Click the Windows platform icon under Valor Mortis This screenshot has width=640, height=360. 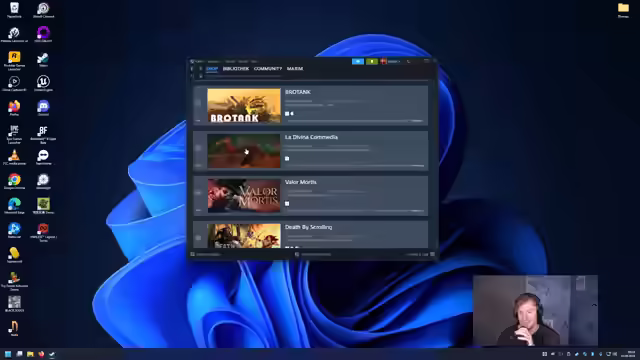click(287, 203)
